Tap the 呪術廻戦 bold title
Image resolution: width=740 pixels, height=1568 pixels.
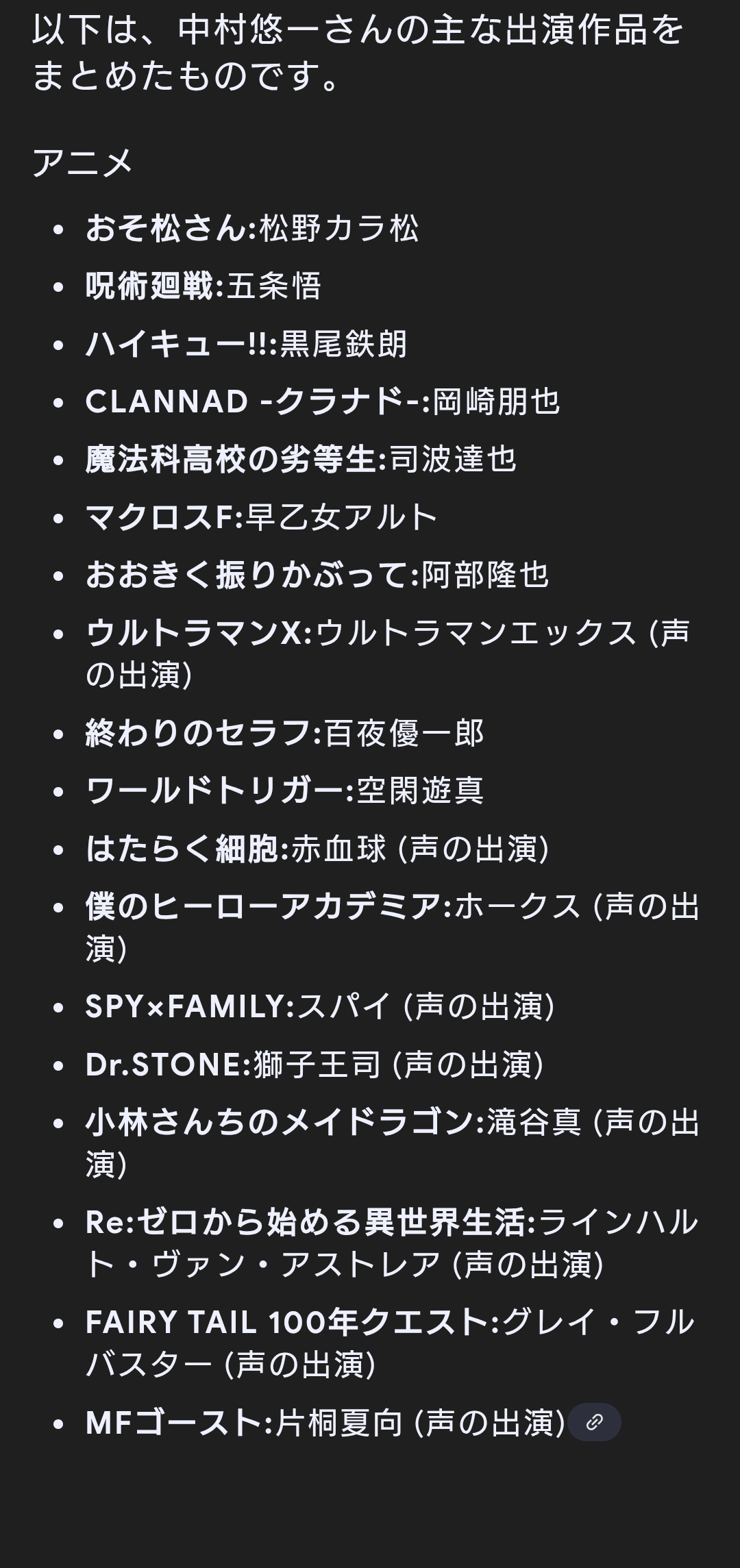(150, 286)
